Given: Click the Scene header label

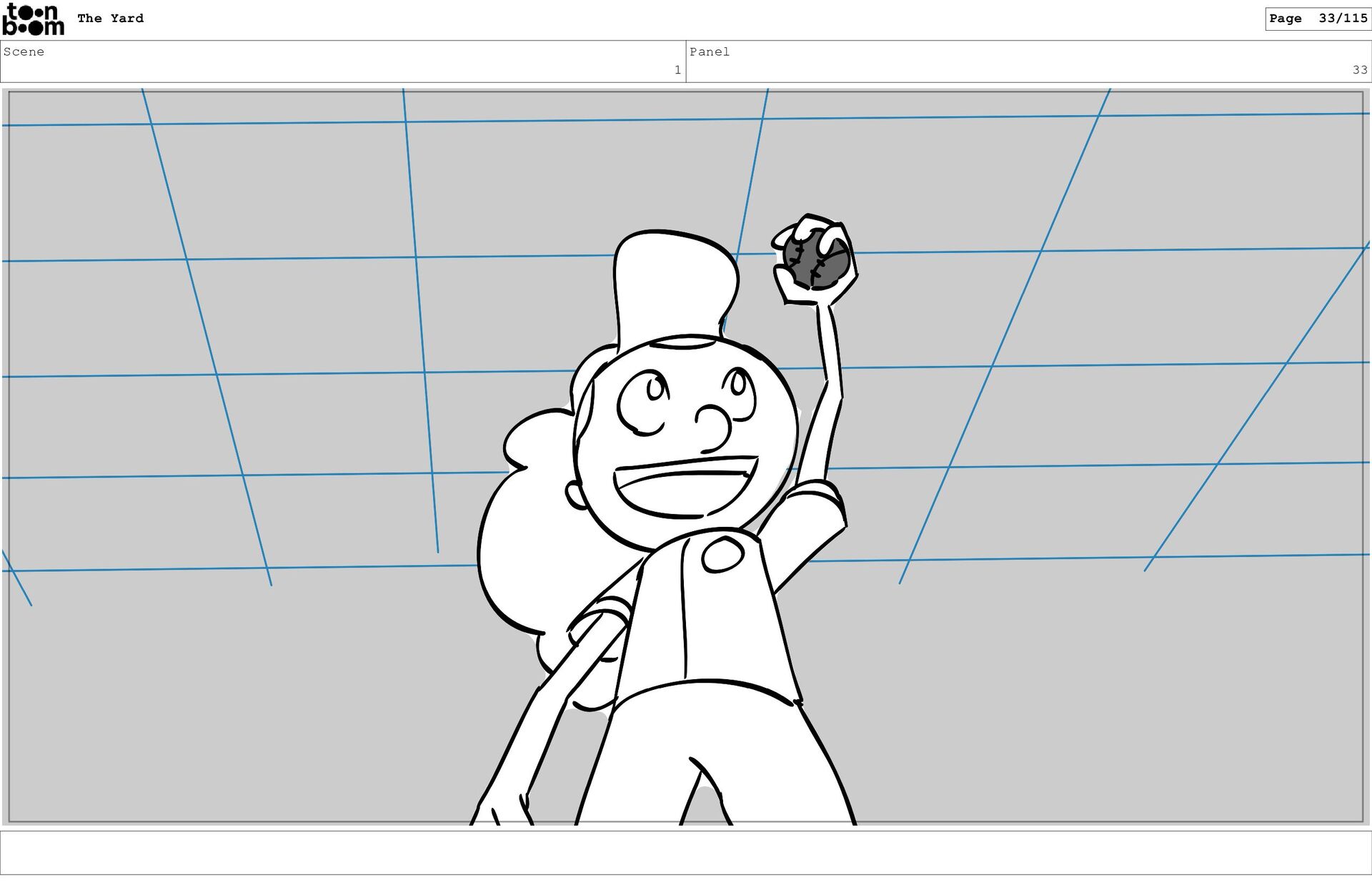Looking at the screenshot, I should pyautogui.click(x=24, y=51).
